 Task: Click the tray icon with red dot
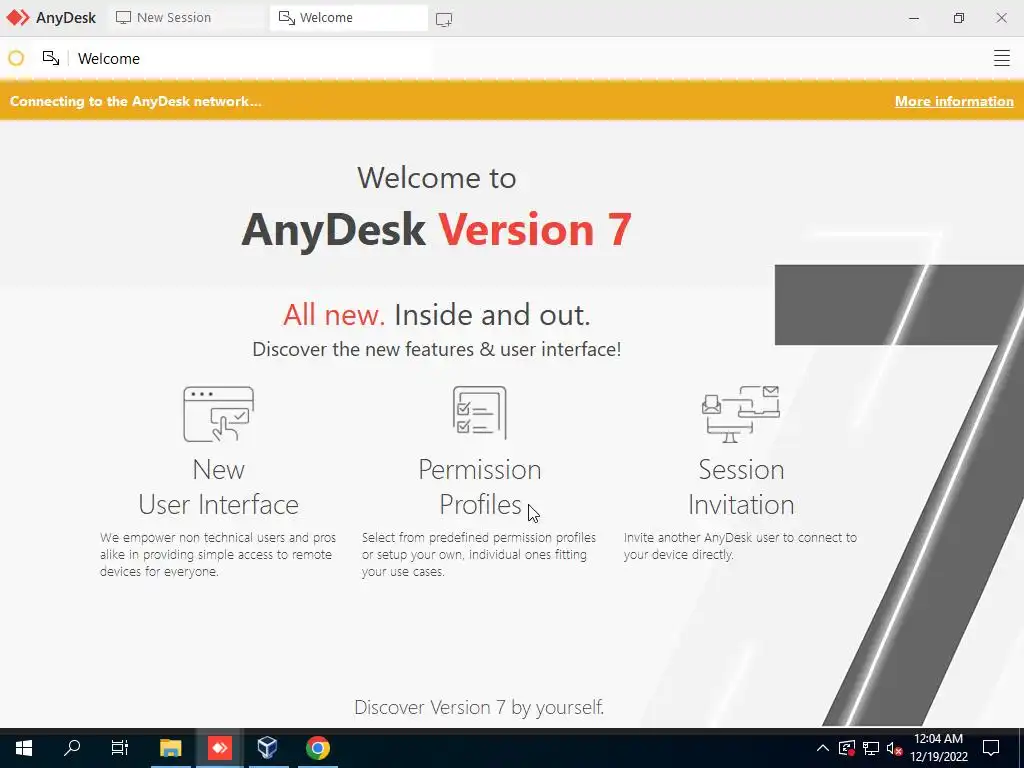(x=847, y=748)
